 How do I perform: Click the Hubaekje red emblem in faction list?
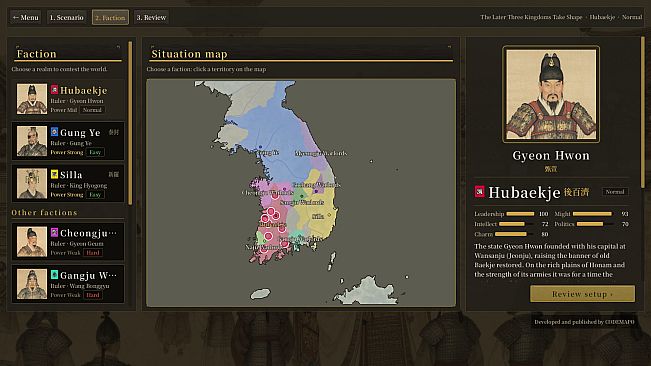point(54,90)
